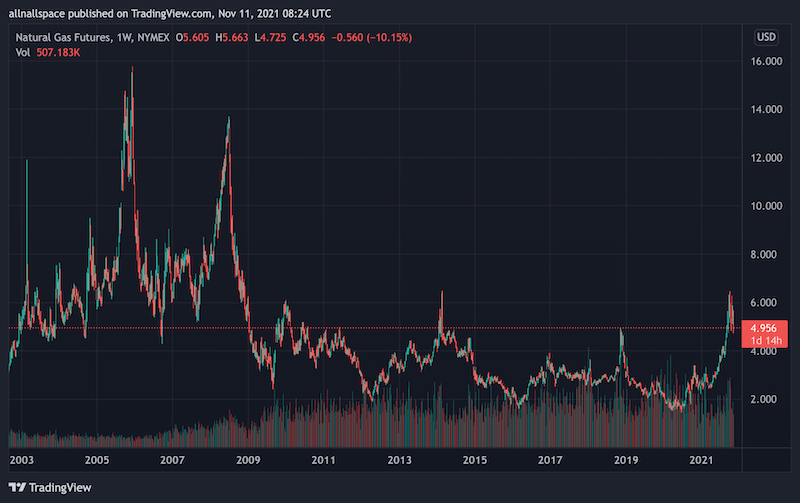The width and height of the screenshot is (800, 503).
Task: Click the 1d 14h countdown label
Action: coord(766,340)
